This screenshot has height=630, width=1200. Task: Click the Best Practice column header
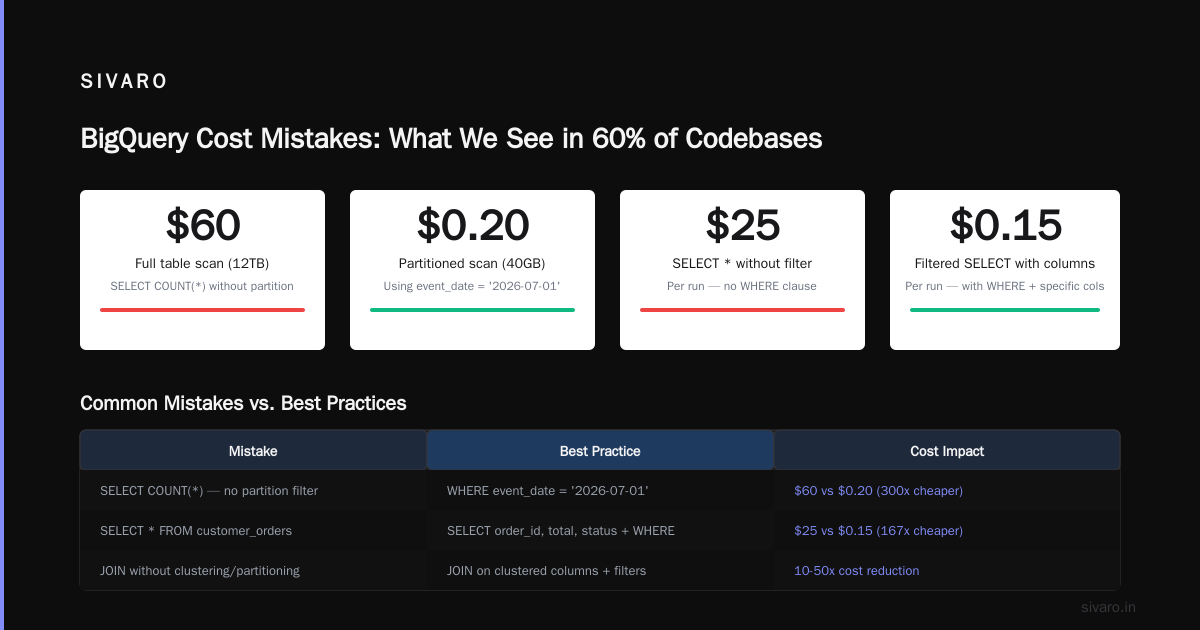pyautogui.click(x=600, y=451)
